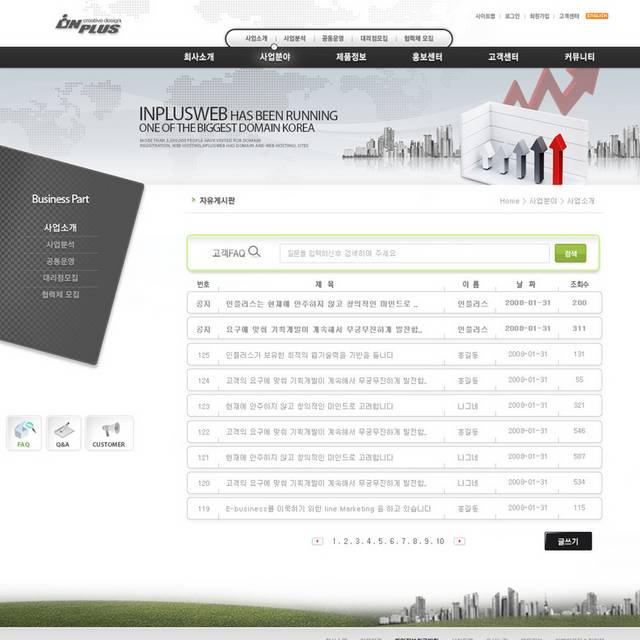Select 사업소개 in the rounded top submenu

coord(256,38)
